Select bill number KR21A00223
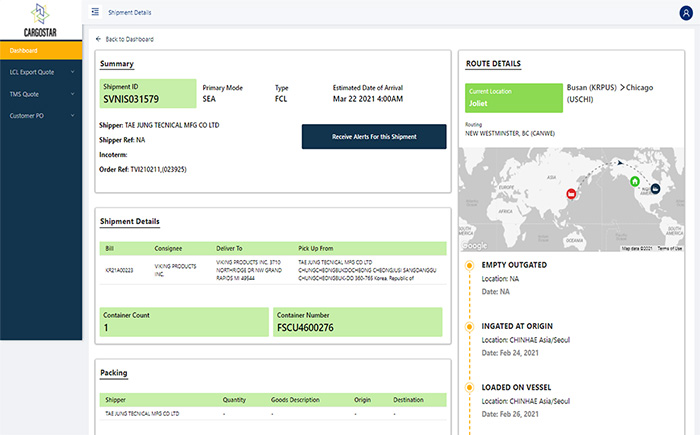This screenshot has width=700, height=435. click(x=119, y=270)
